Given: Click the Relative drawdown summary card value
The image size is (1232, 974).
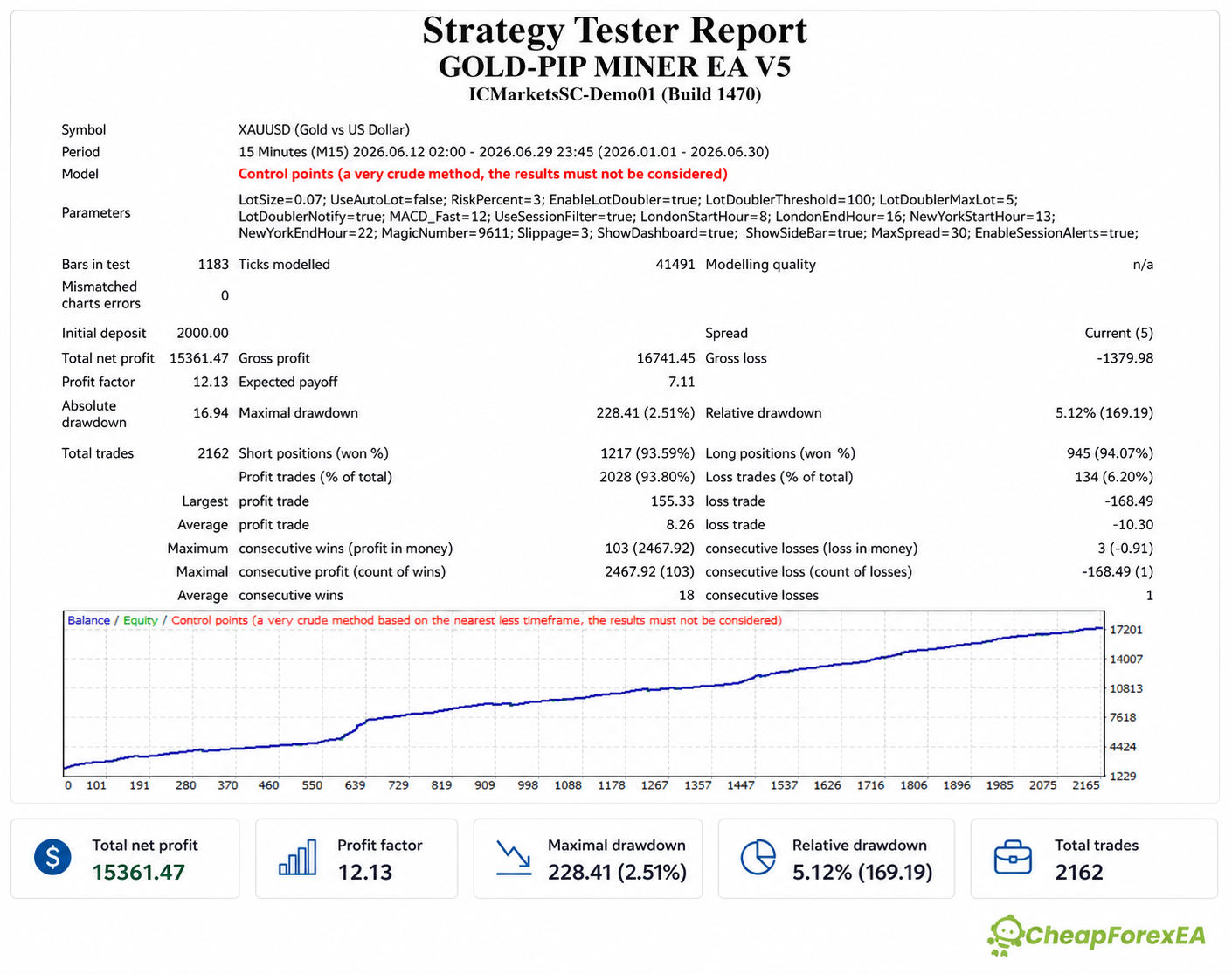Looking at the screenshot, I should point(862,872).
